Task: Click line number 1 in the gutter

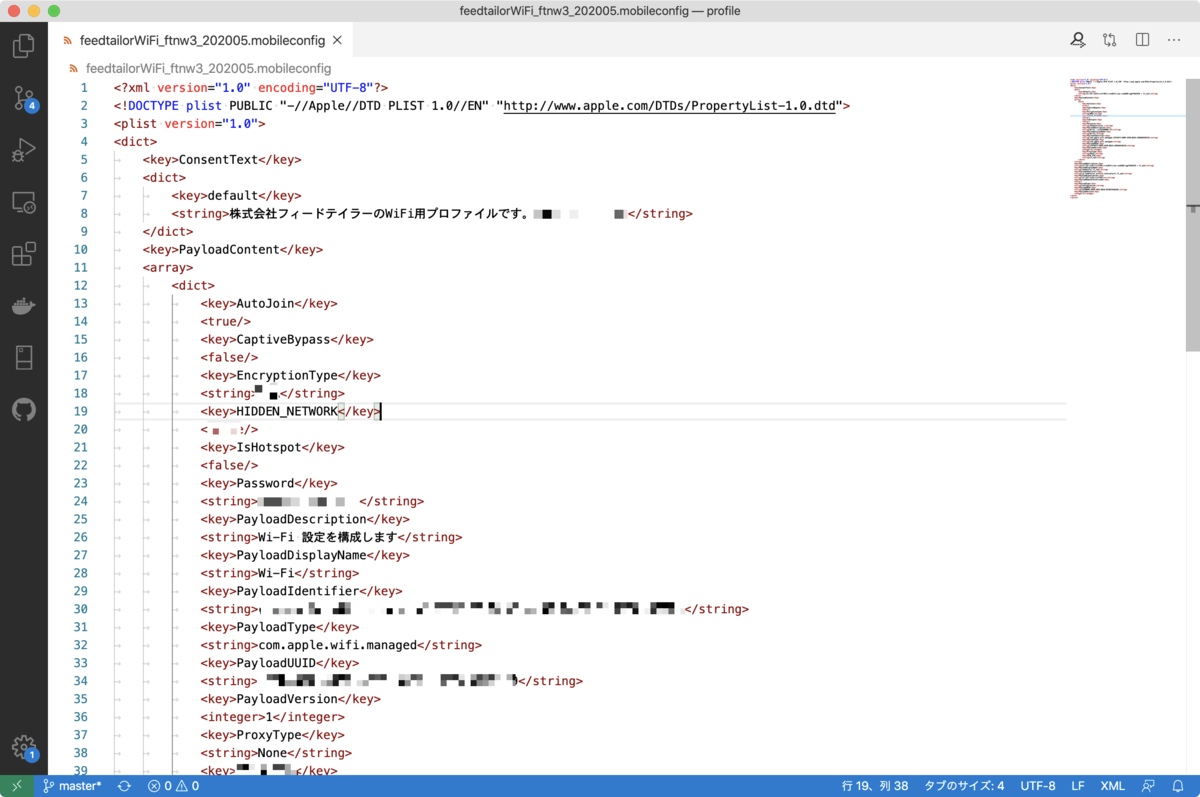Action: point(84,87)
